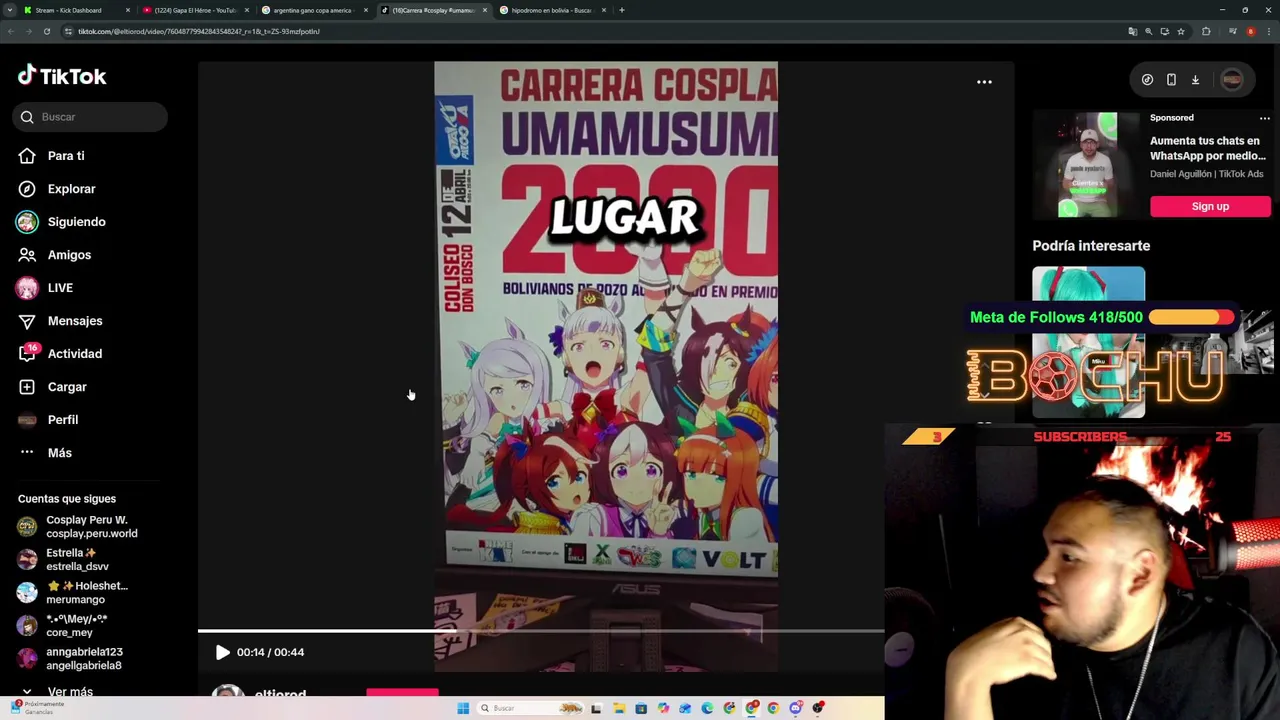The width and height of the screenshot is (1280, 720).
Task: Open the Chrome profile avatar
Action: tap(1250, 31)
